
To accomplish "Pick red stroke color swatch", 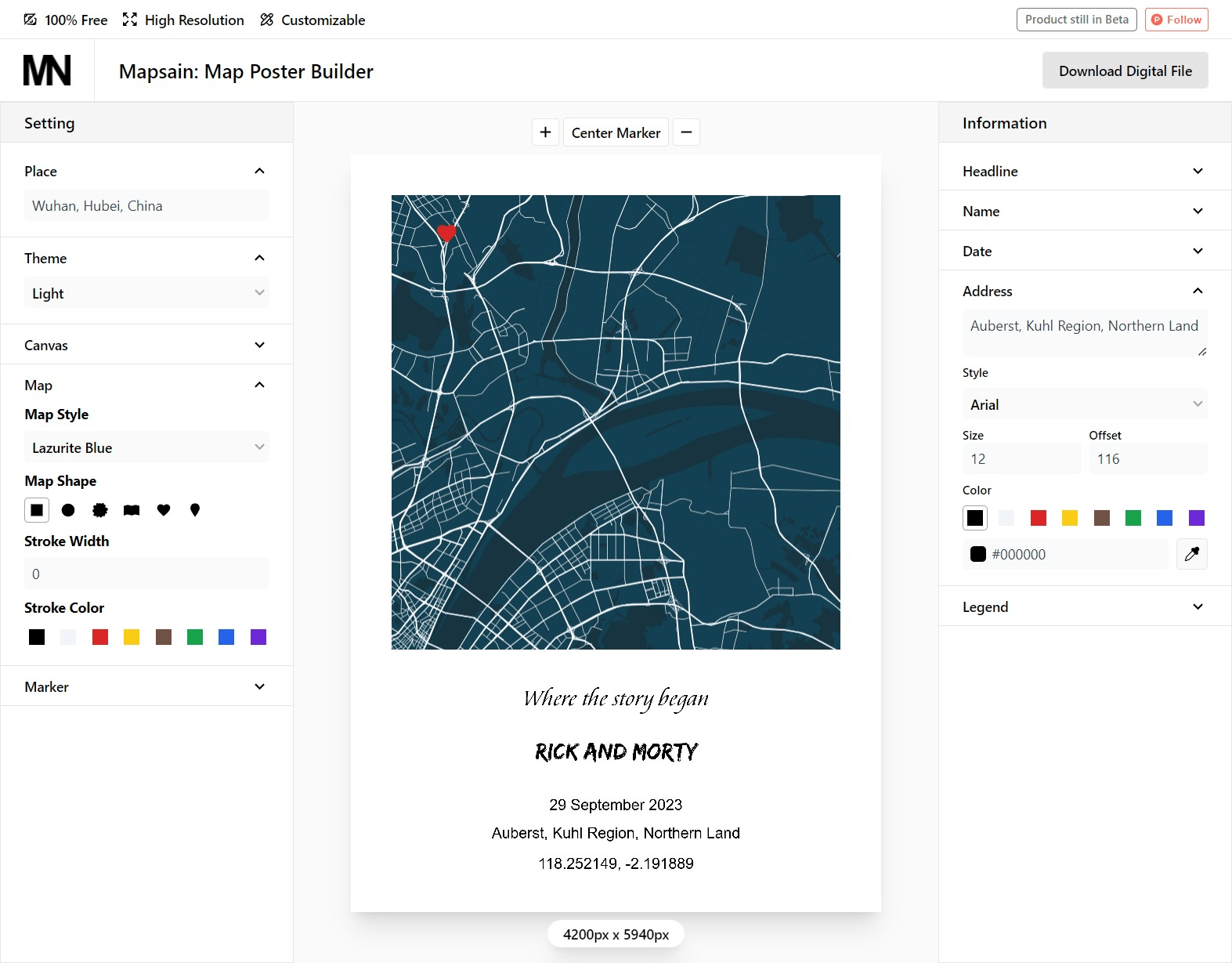I will pos(100,637).
